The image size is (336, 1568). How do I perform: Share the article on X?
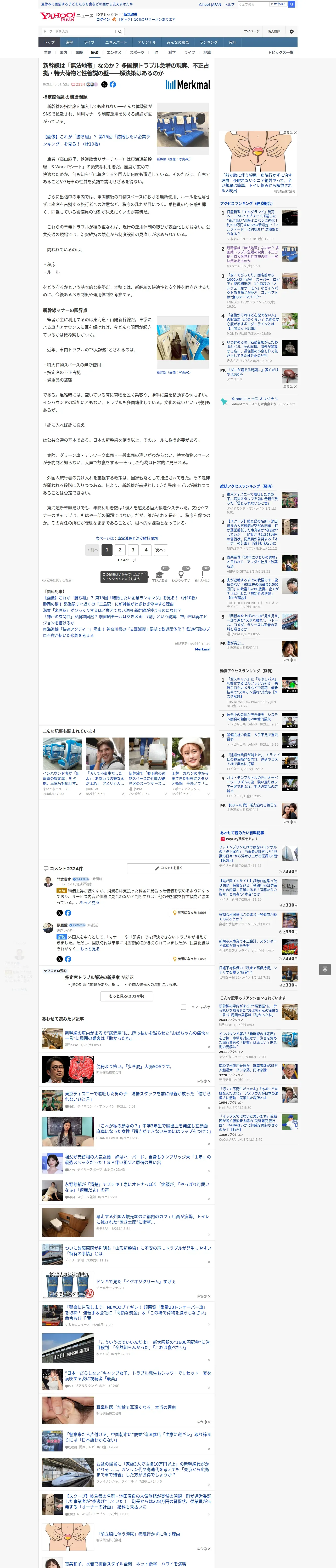[x=104, y=85]
